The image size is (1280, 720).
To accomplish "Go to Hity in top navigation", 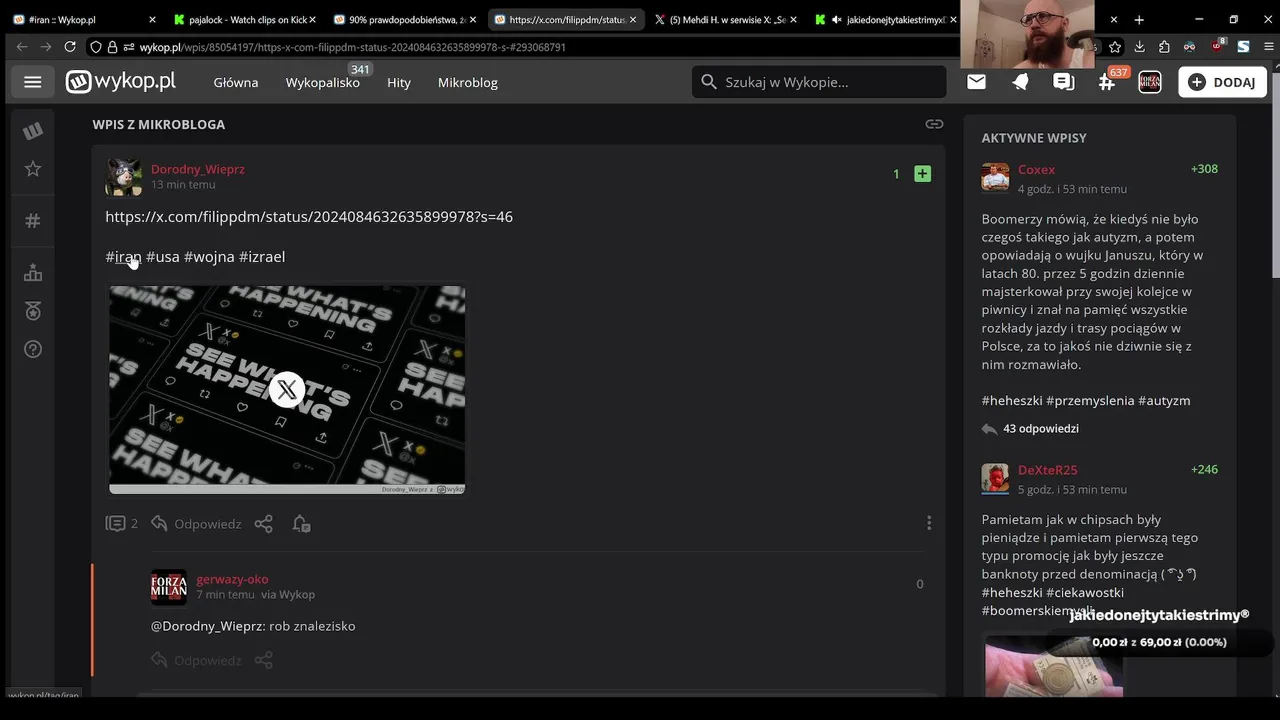I will 399,82.
